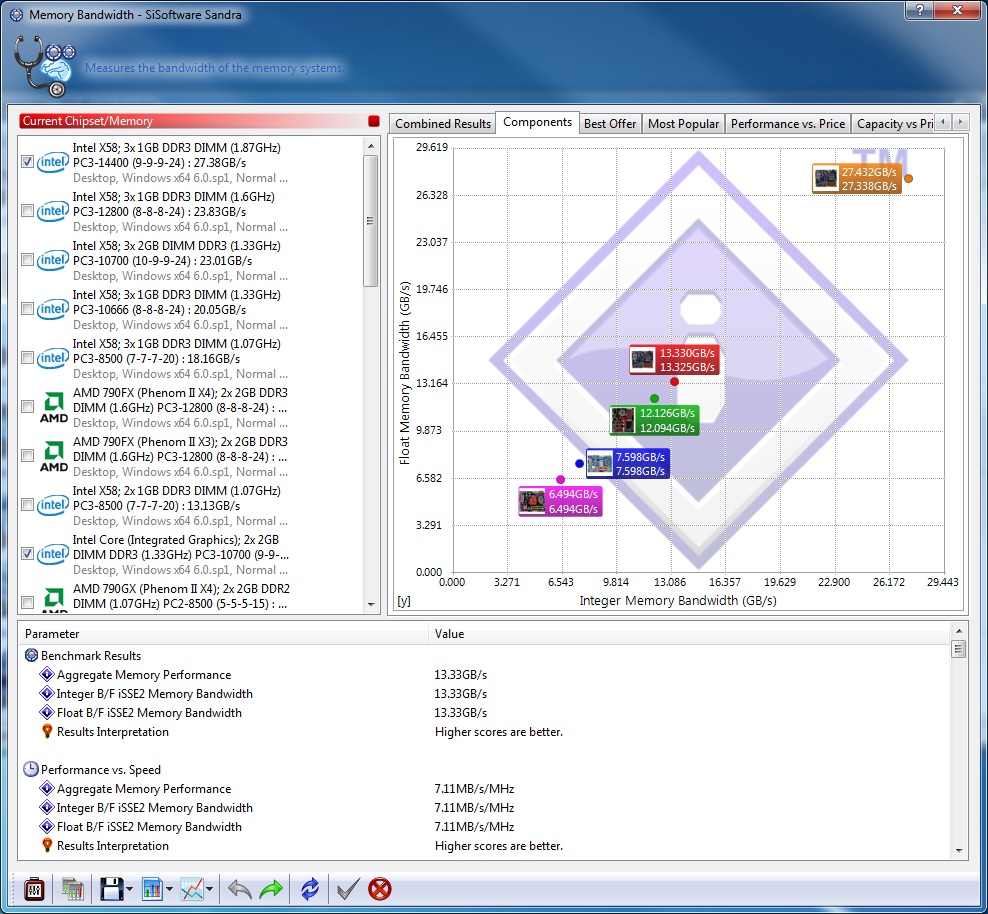Viewport: 988px width, 914px height.
Task: Click the AMD logo of Phenom II X3 790FX
Action: click(x=54, y=457)
